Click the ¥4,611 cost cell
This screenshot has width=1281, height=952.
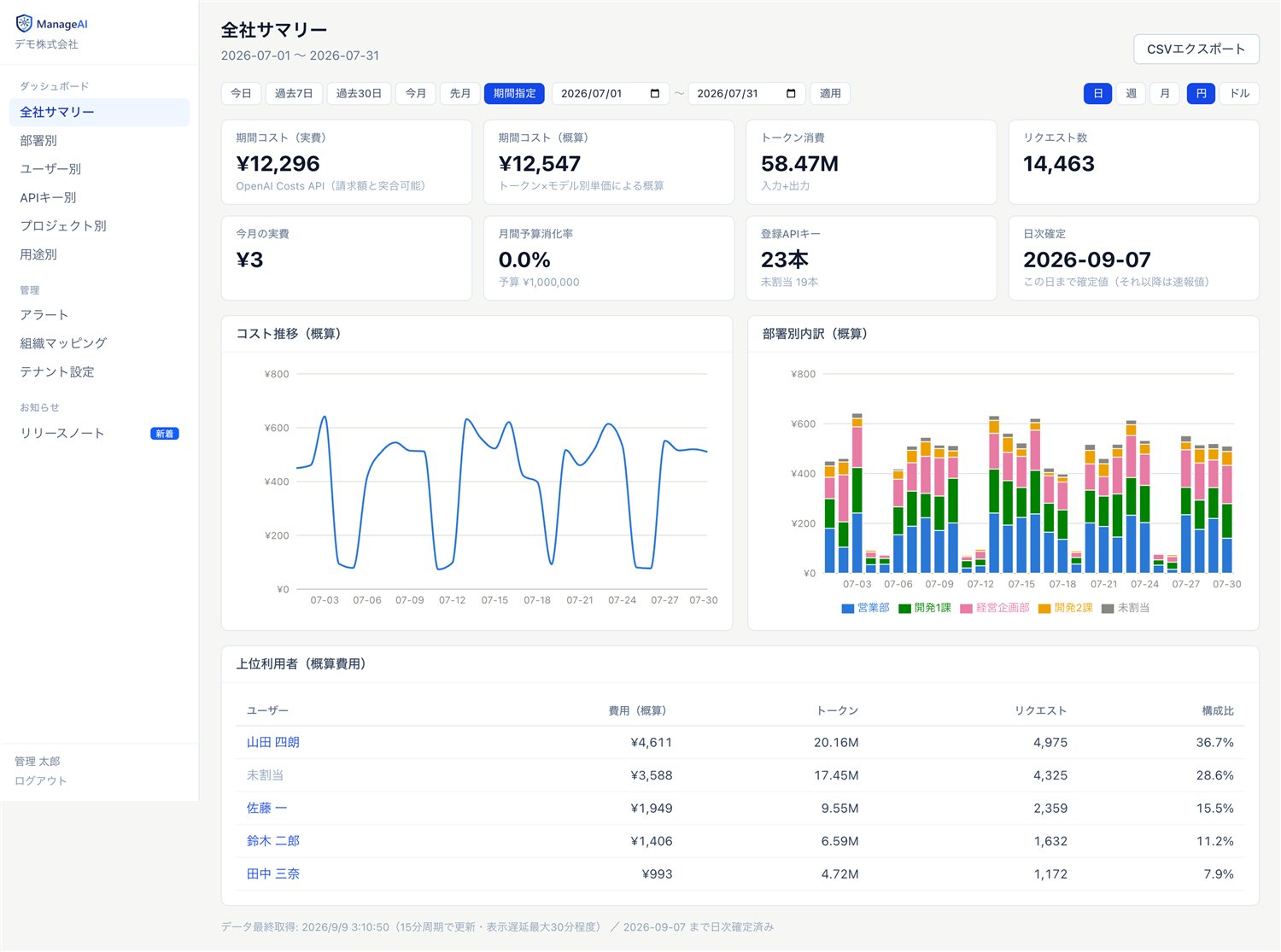pyautogui.click(x=652, y=743)
